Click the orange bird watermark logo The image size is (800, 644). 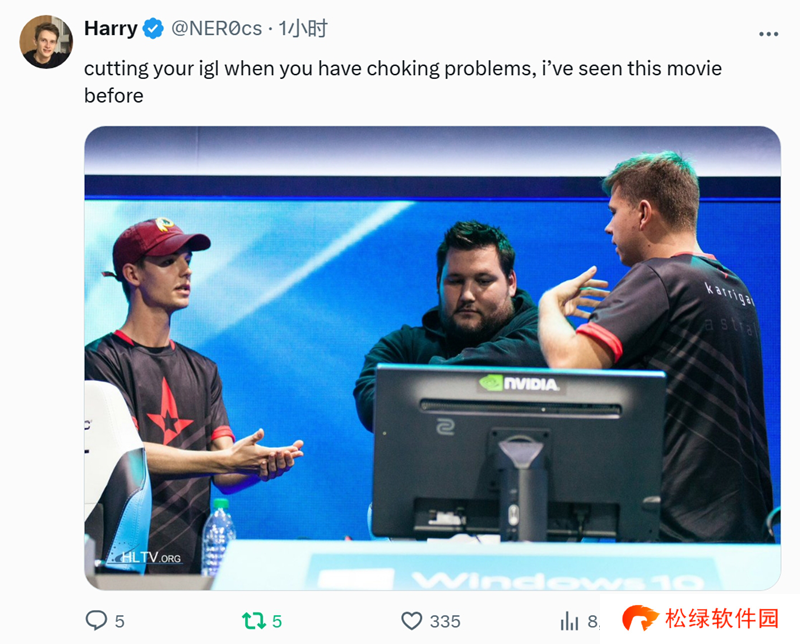pyautogui.click(x=640, y=618)
